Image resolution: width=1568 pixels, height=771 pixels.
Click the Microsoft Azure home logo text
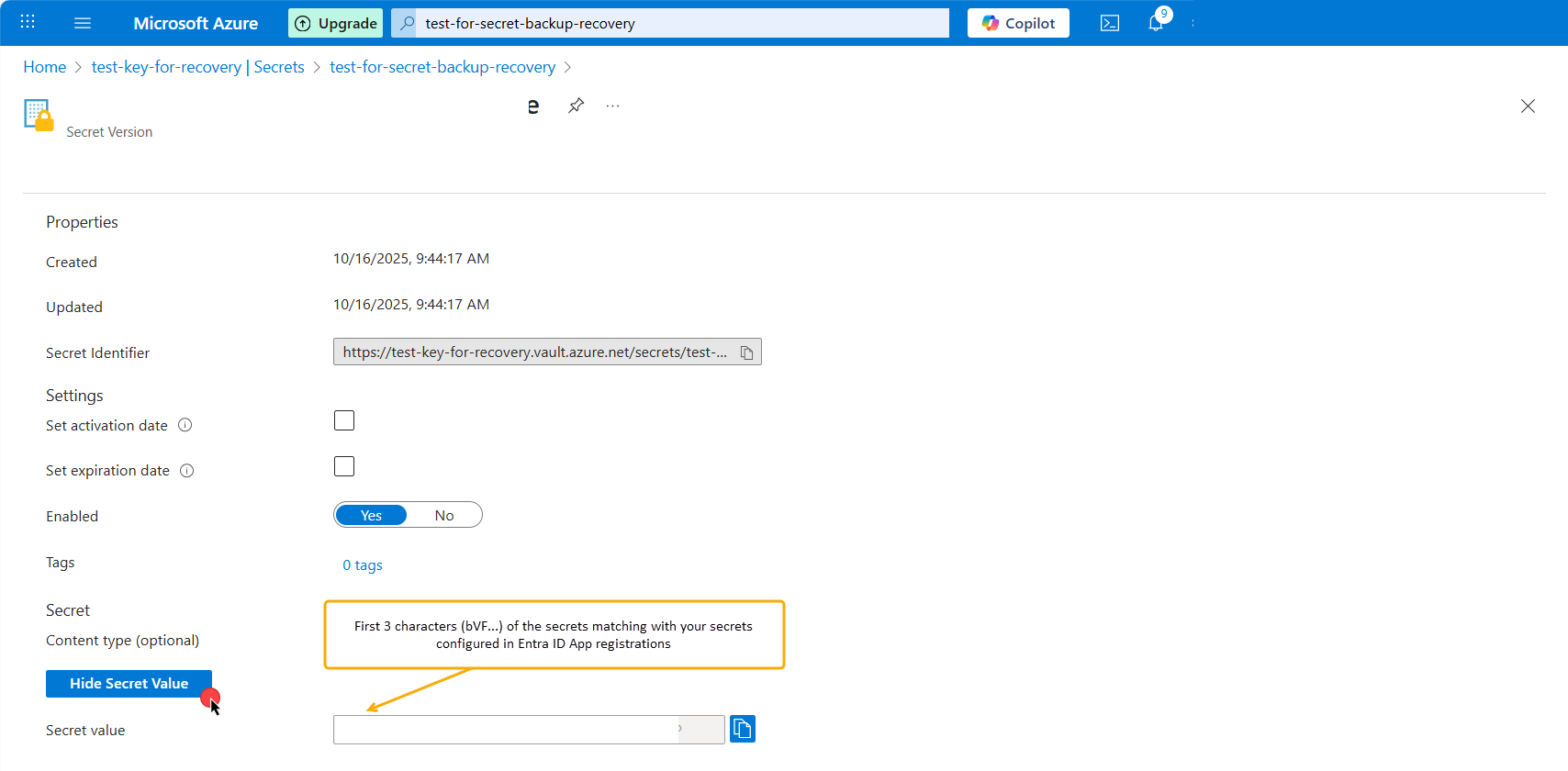[x=196, y=23]
